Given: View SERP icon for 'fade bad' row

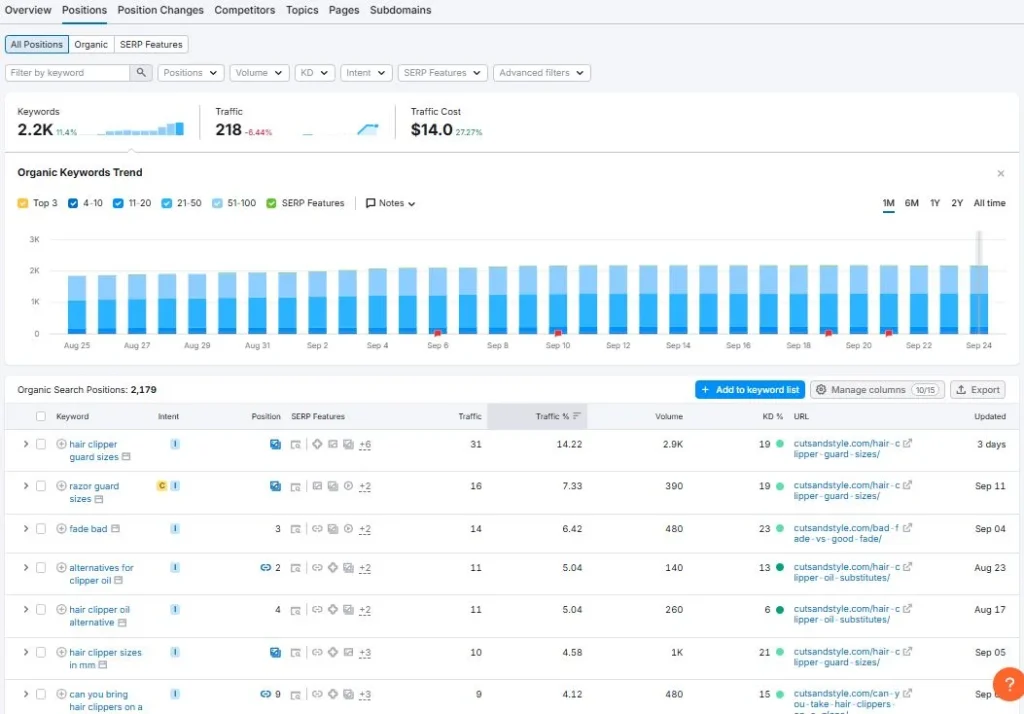Looking at the screenshot, I should (x=296, y=529).
